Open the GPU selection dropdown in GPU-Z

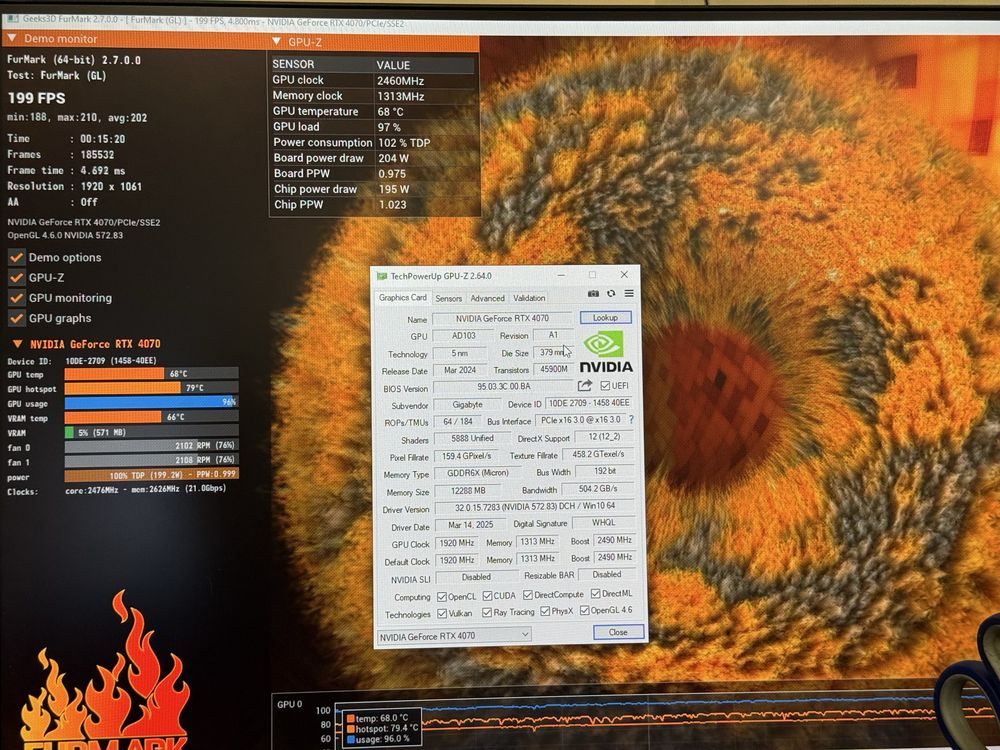[454, 636]
